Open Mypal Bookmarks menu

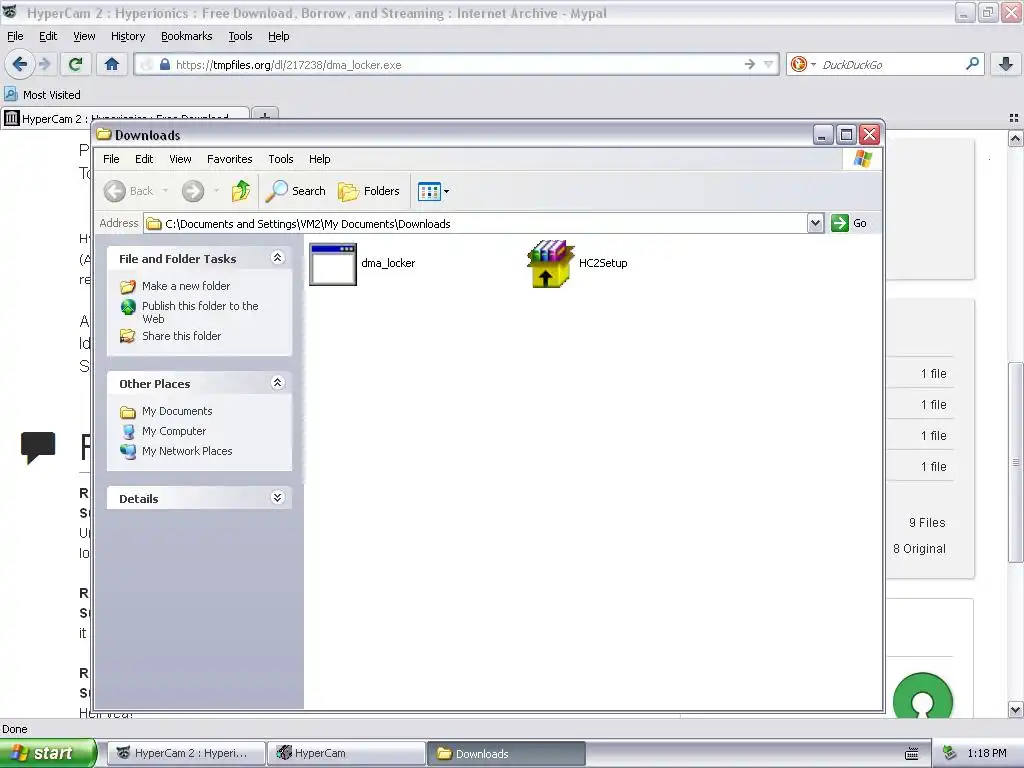(187, 36)
